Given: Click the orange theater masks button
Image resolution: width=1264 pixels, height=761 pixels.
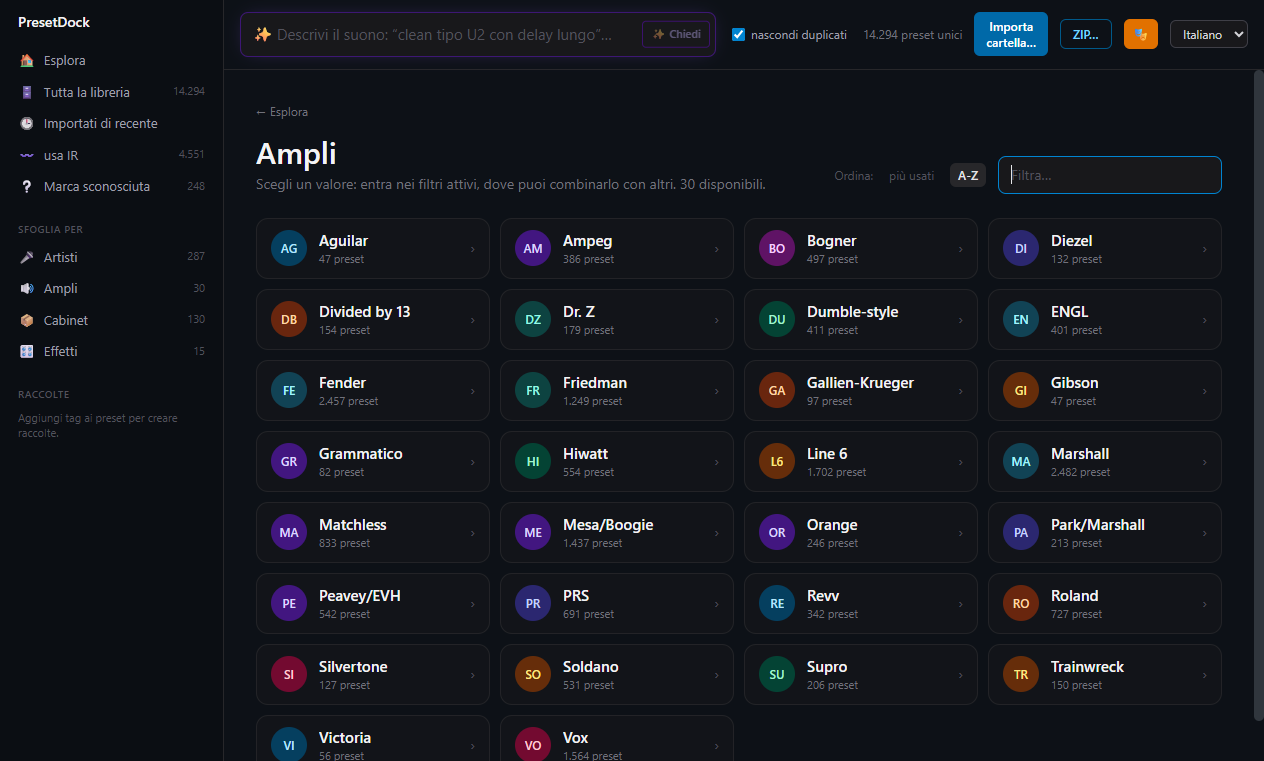Looking at the screenshot, I should tap(1141, 34).
